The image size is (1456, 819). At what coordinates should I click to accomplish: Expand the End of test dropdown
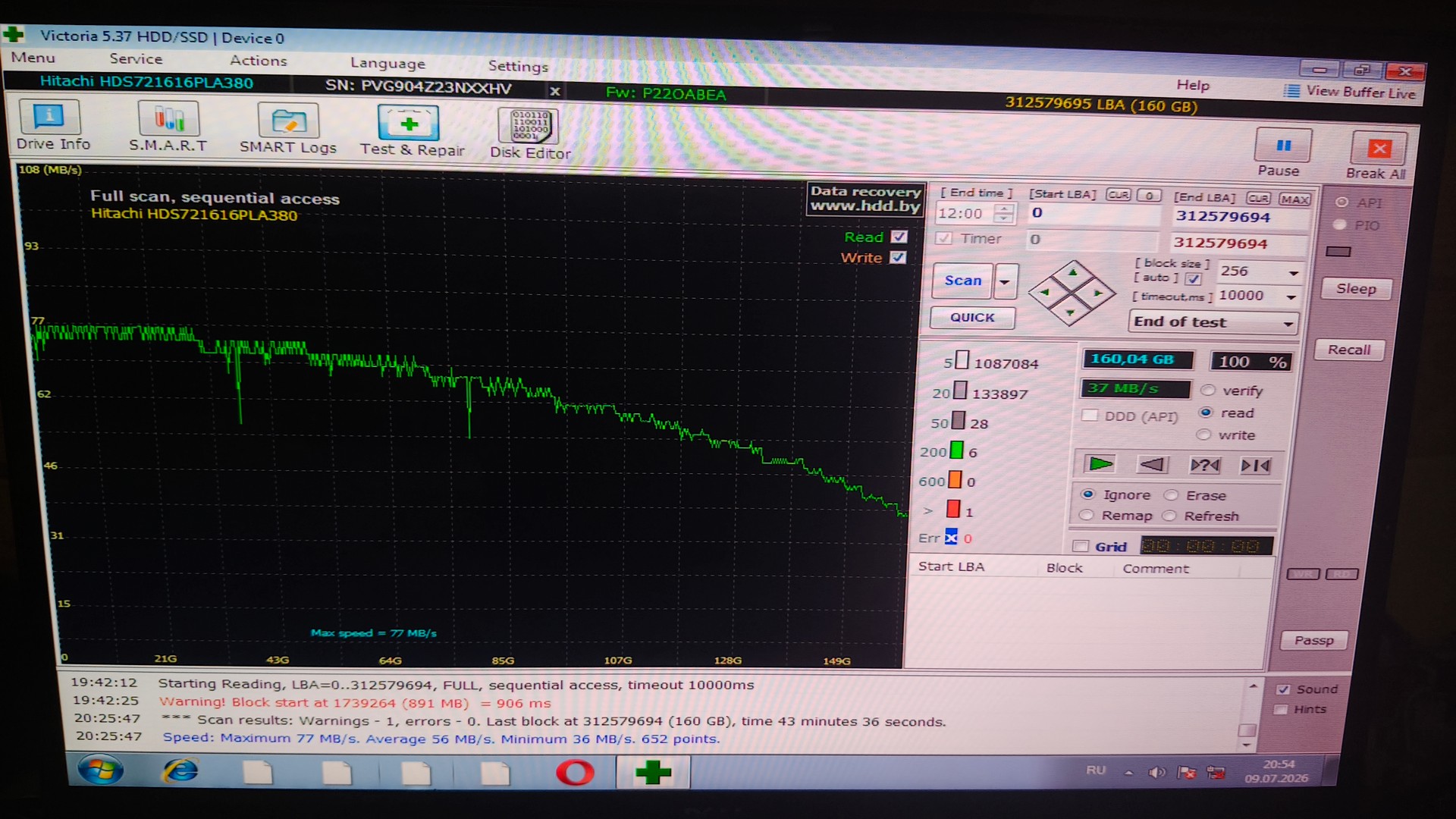[x=1213, y=322]
